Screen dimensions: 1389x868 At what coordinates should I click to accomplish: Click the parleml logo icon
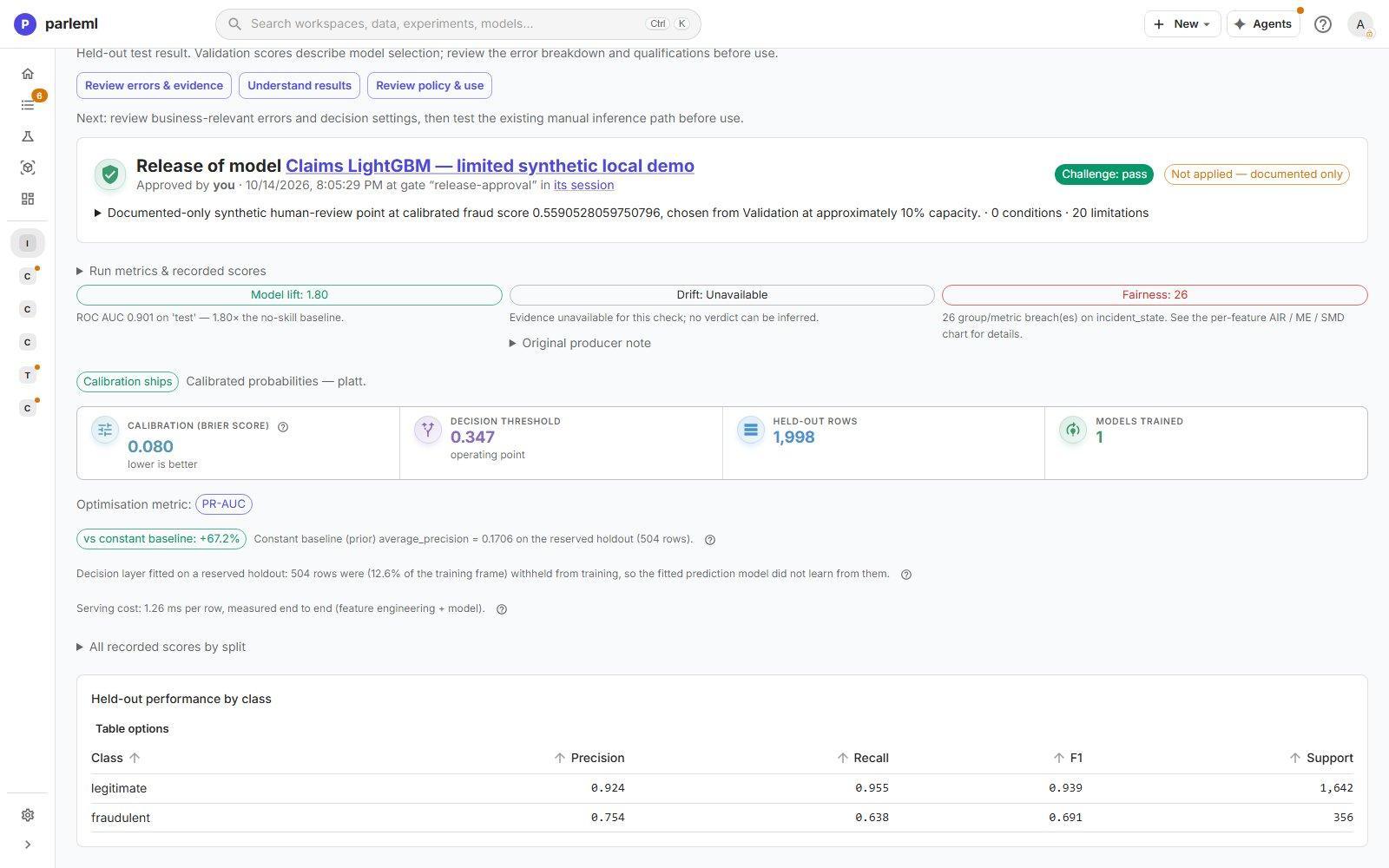tap(25, 24)
